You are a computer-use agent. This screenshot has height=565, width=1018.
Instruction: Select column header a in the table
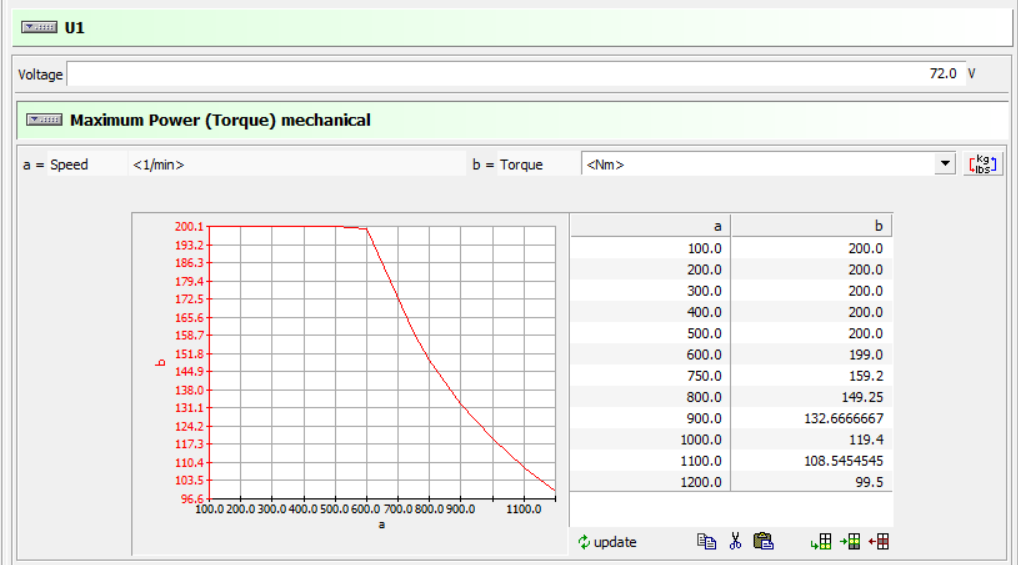651,226
